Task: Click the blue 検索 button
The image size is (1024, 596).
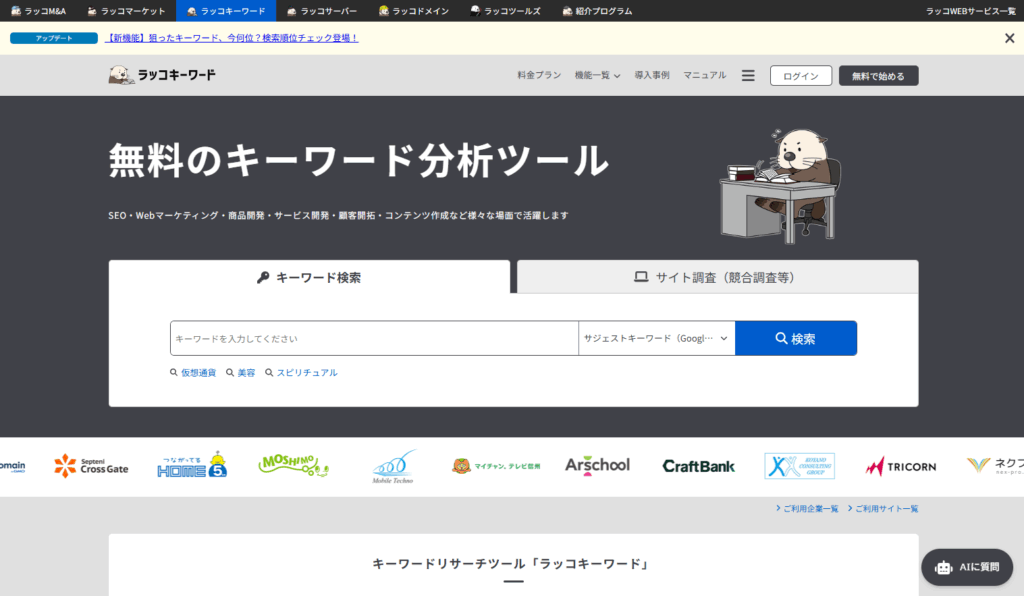Action: pos(795,338)
